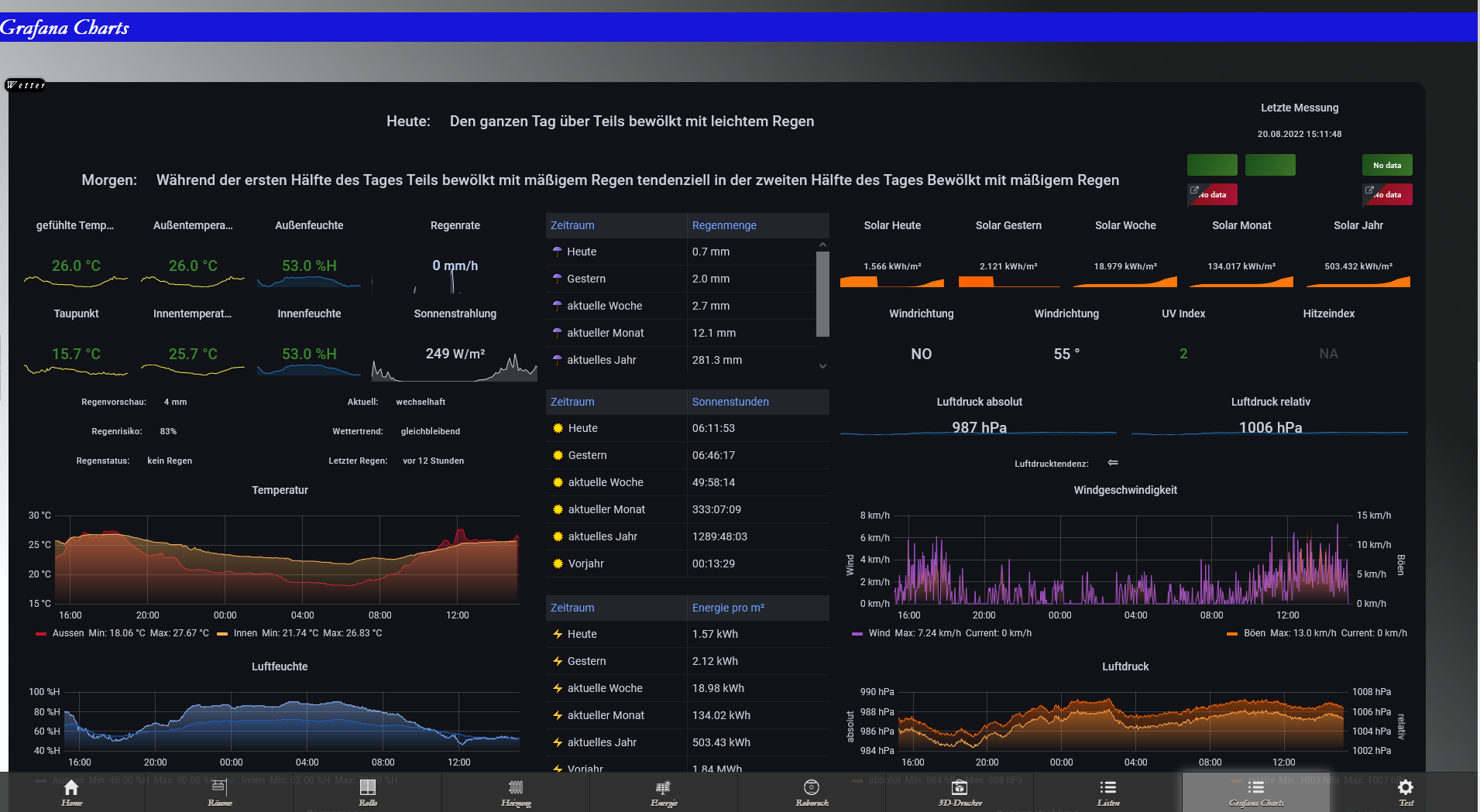Click the umbrella icon beside aktuelle Woche
1480x812 pixels.
click(x=557, y=306)
